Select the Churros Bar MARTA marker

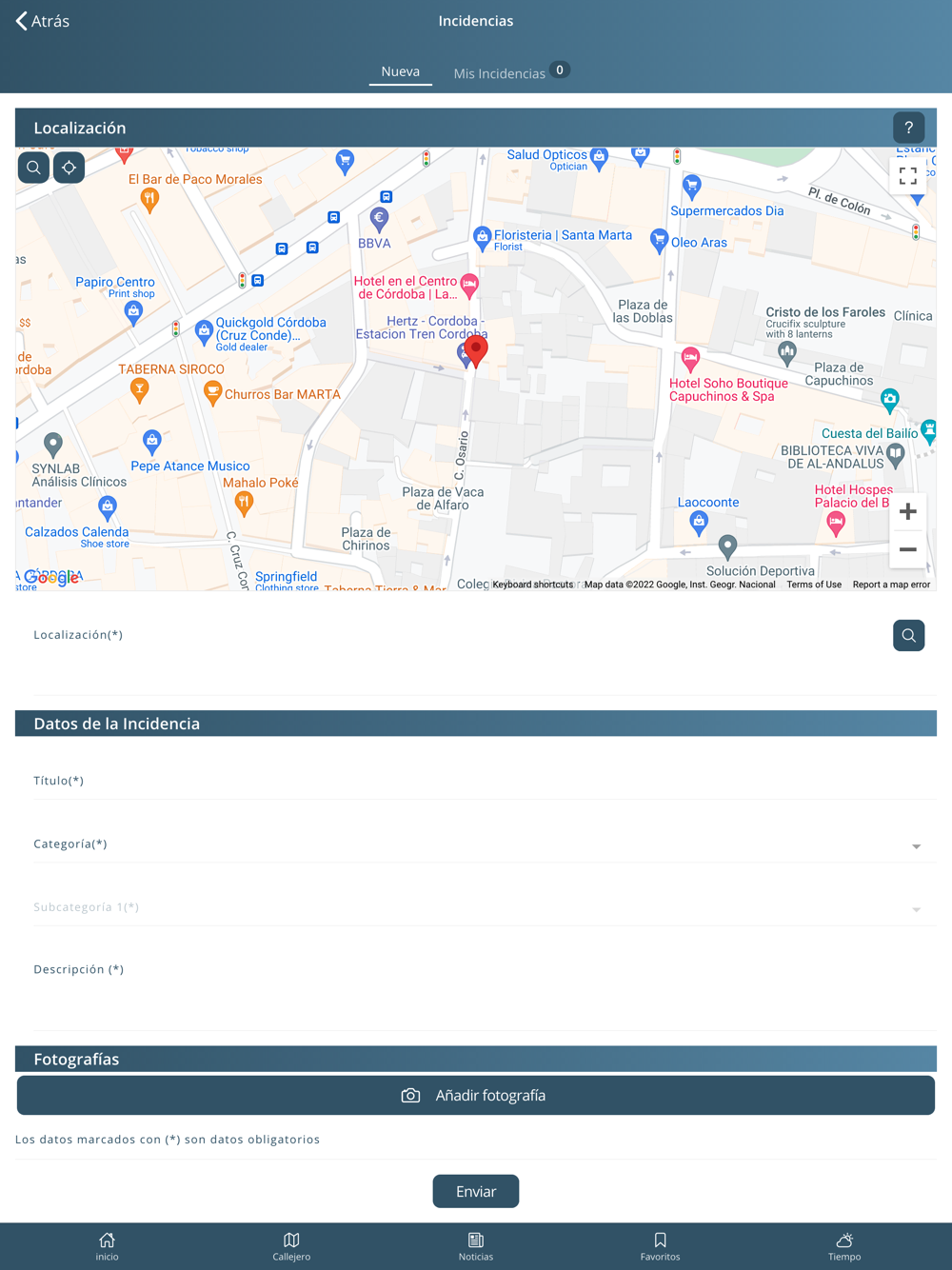point(212,391)
